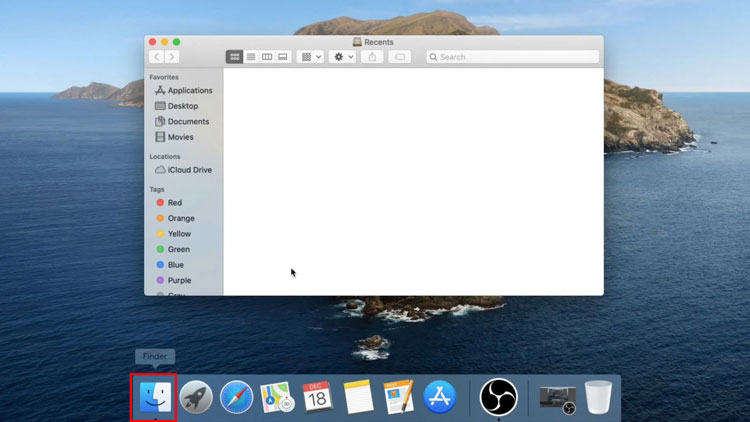The width and height of the screenshot is (750, 422).
Task: Minimize the Finder window
Action: pos(165,42)
